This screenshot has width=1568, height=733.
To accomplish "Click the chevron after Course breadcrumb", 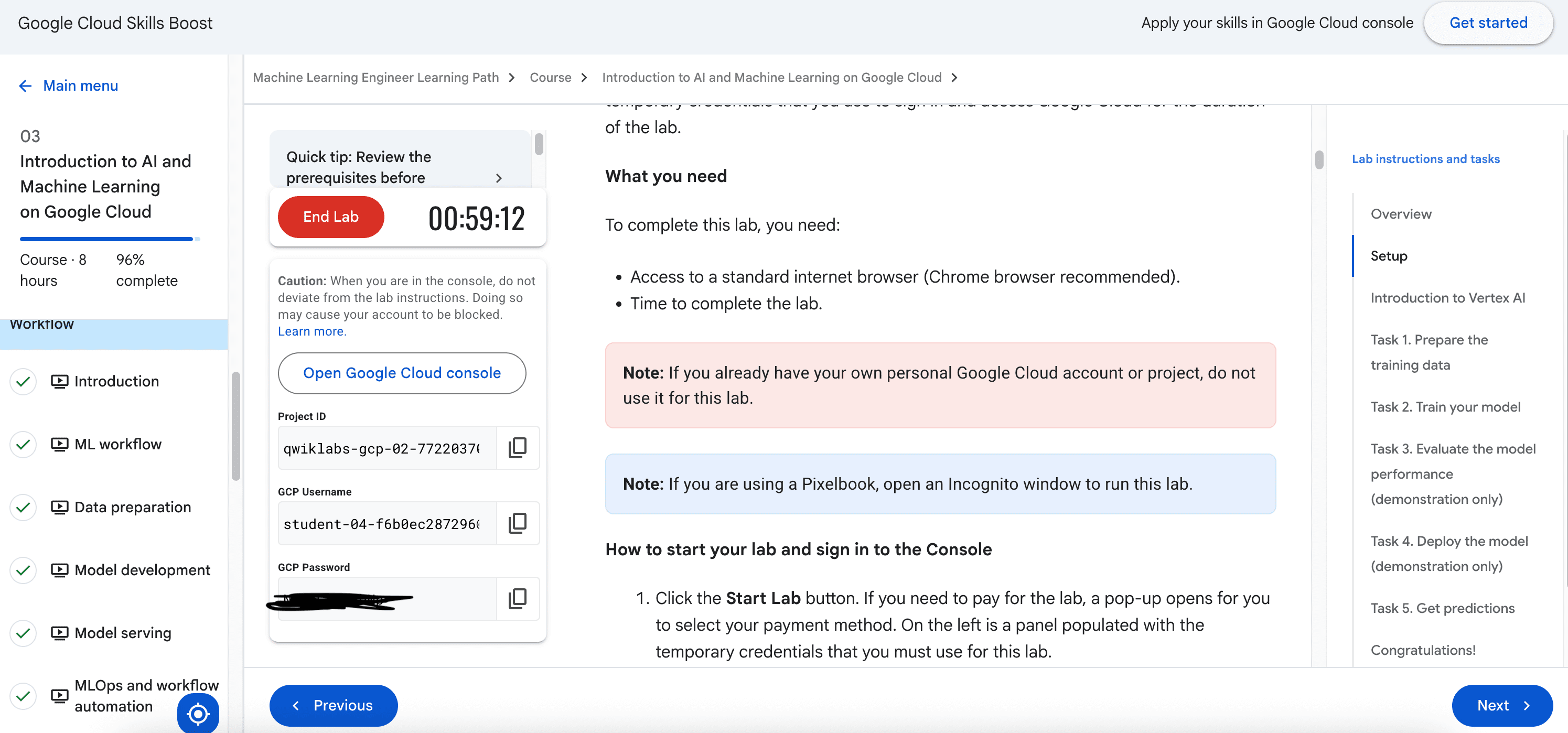I will click(584, 78).
